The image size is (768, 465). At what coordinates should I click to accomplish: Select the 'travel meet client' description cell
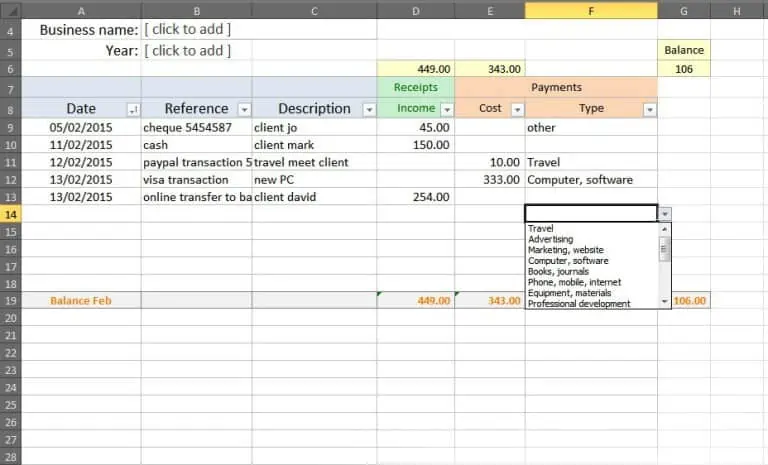314,162
